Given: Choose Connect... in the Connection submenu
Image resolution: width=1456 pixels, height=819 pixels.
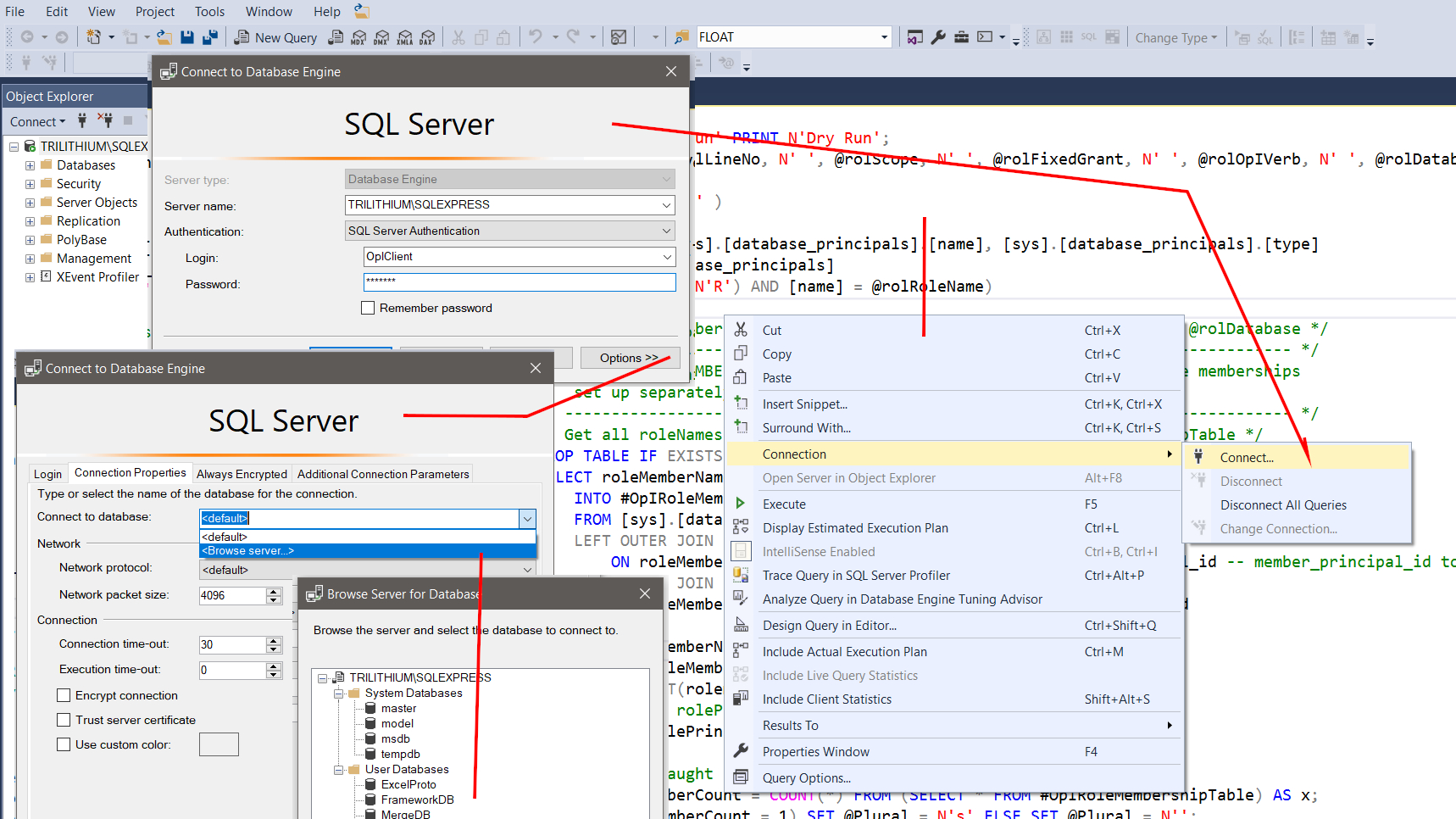Looking at the screenshot, I should click(x=1297, y=457).
